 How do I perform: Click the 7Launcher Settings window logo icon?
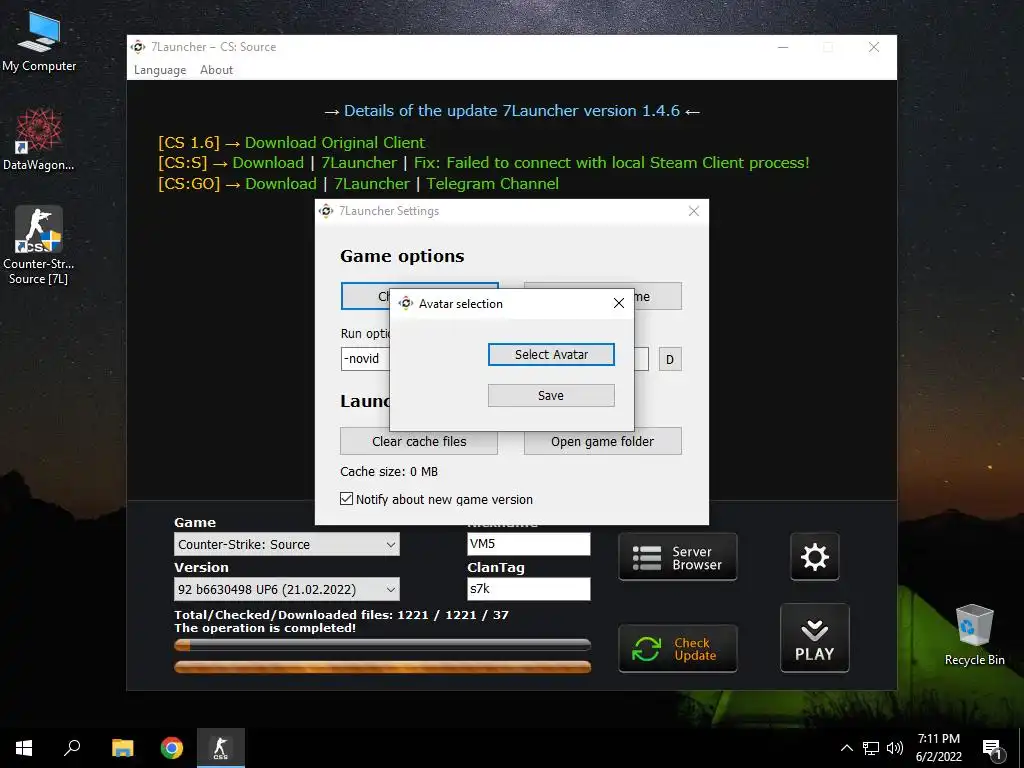pyautogui.click(x=325, y=211)
